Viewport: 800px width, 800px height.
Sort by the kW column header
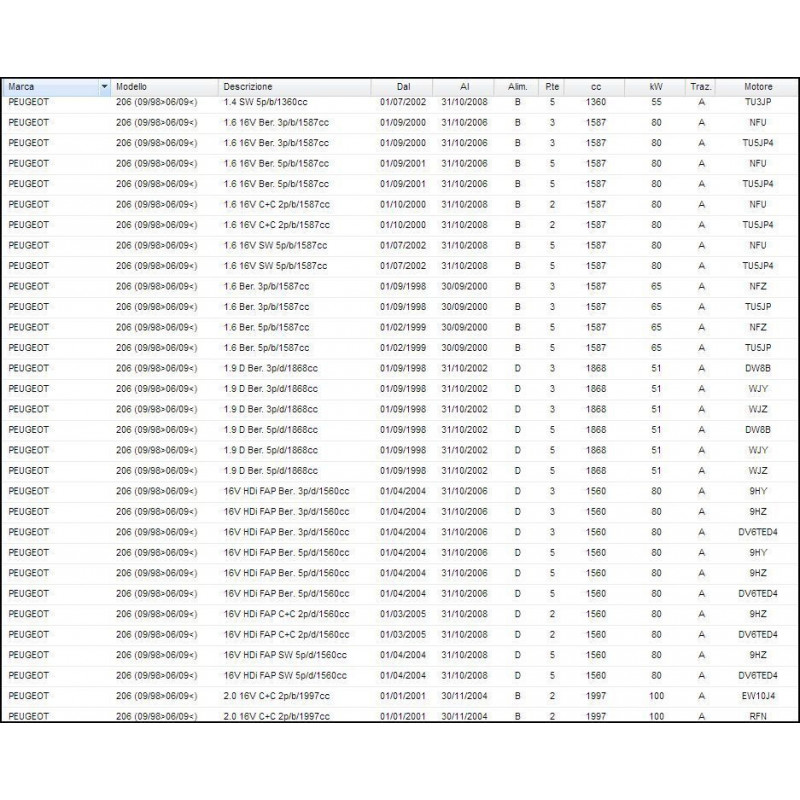[656, 87]
